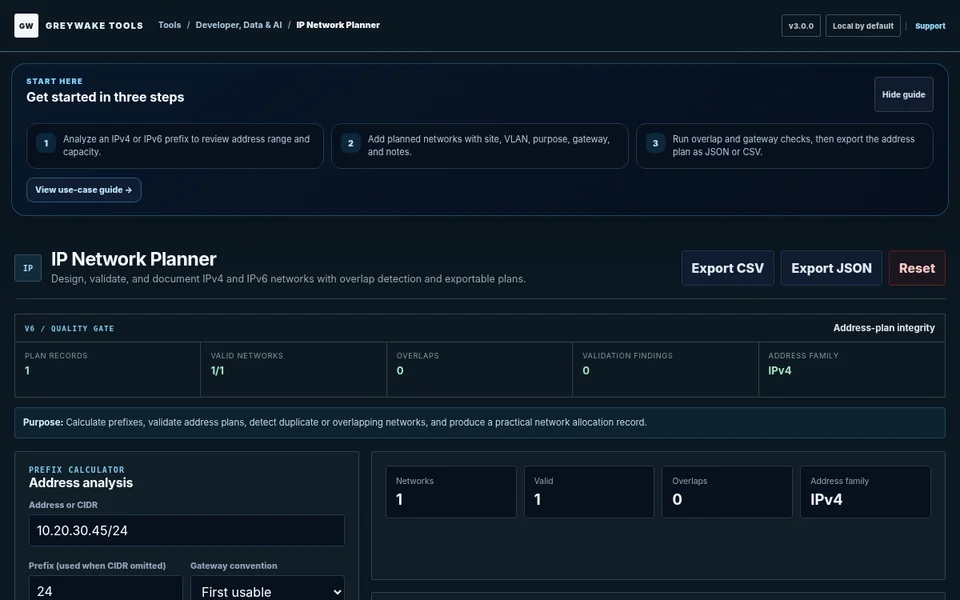Hide the getting started guide
The image size is (960, 600).
904,94
